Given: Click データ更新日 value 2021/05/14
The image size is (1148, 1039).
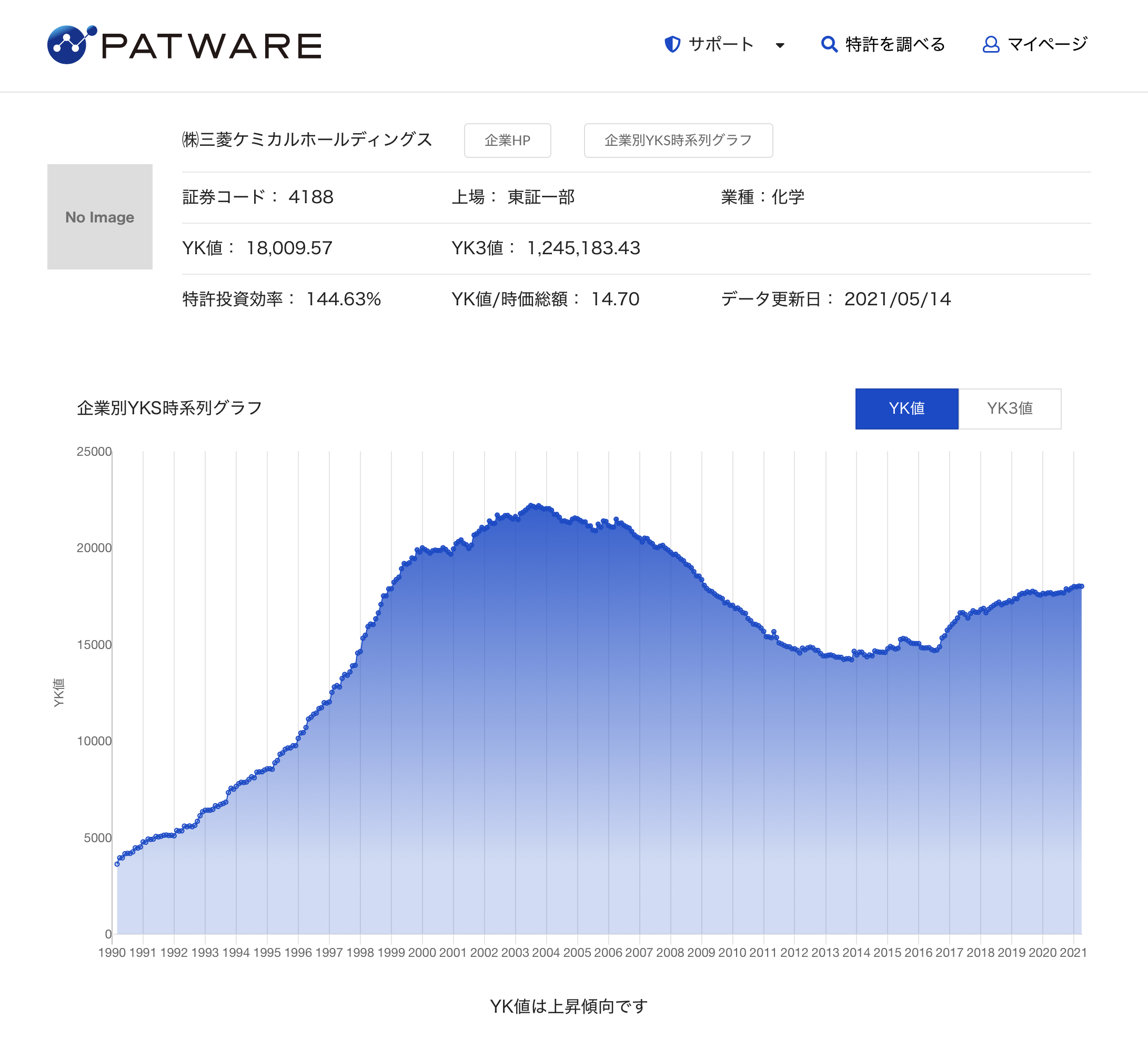Looking at the screenshot, I should click(x=898, y=299).
